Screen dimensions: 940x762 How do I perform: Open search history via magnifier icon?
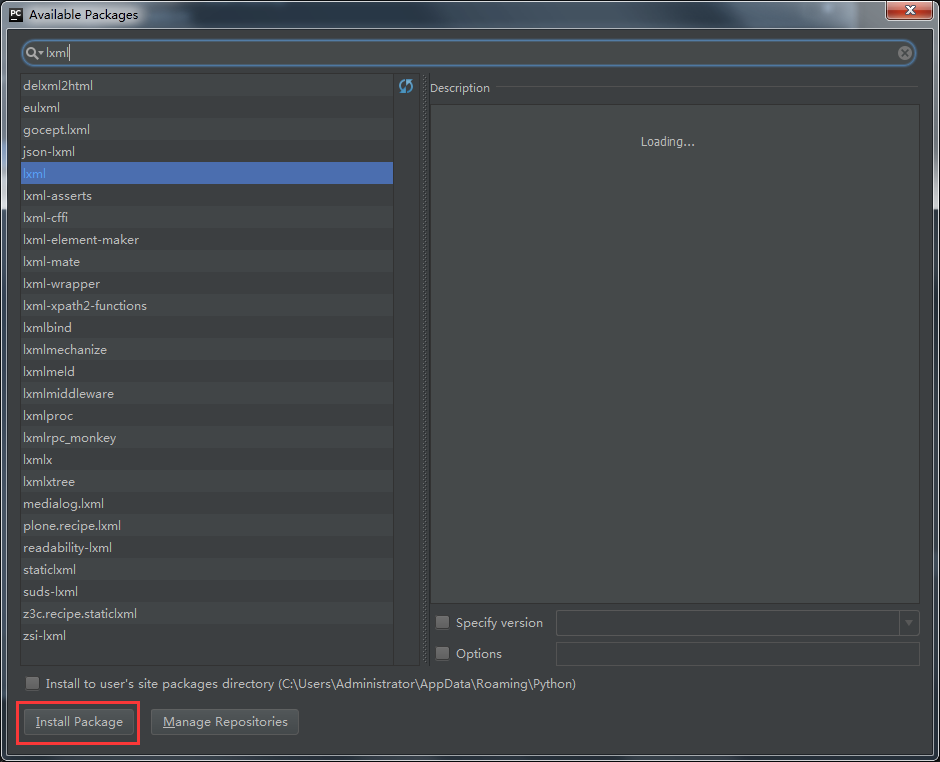pos(34,53)
